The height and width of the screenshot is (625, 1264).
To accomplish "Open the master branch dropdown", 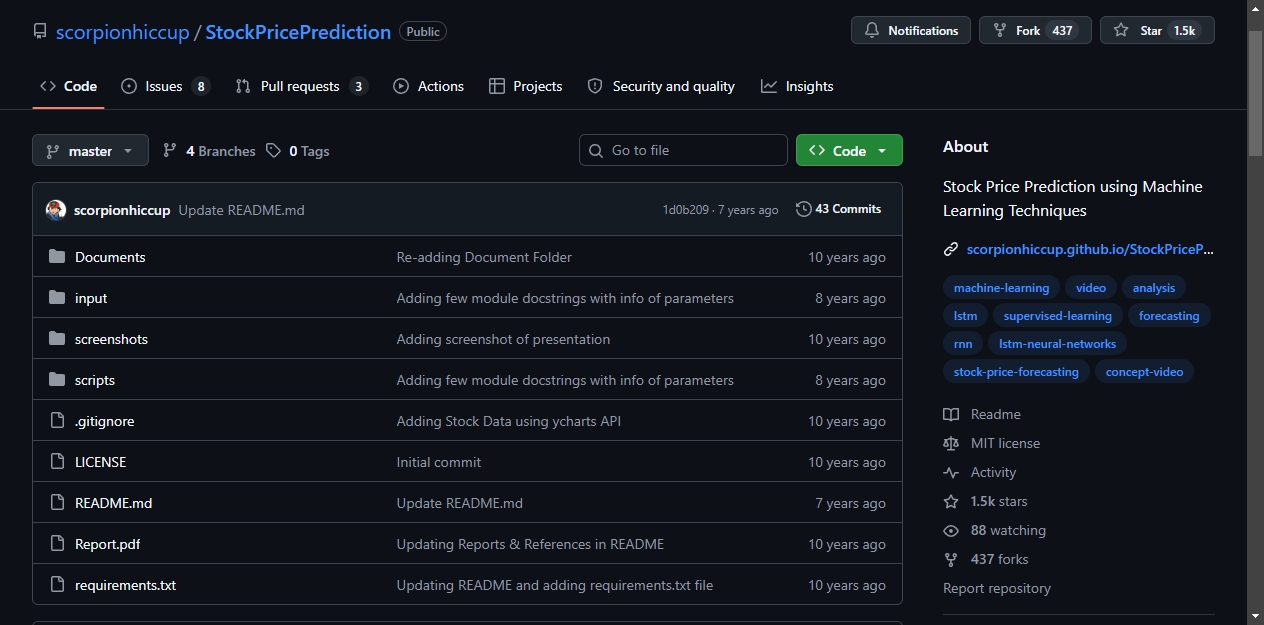I will click(90, 151).
